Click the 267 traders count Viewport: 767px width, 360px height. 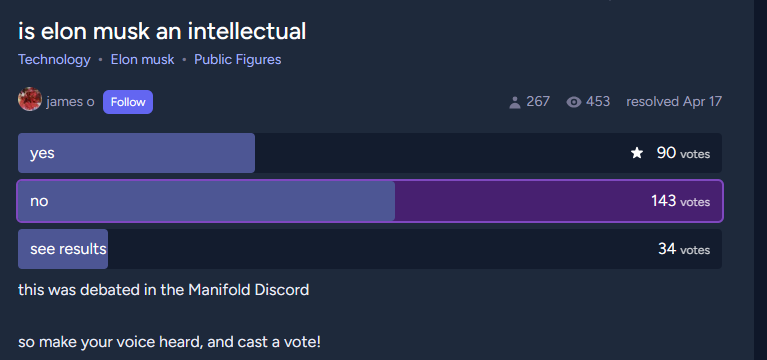[538, 102]
